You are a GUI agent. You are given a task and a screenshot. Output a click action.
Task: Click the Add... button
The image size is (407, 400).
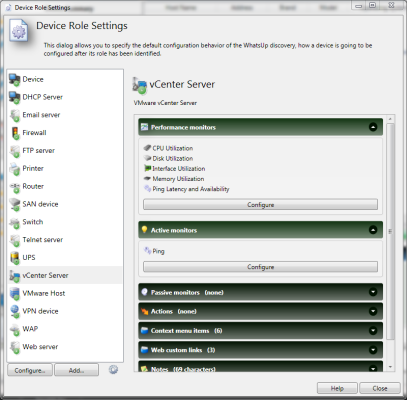[76, 370]
